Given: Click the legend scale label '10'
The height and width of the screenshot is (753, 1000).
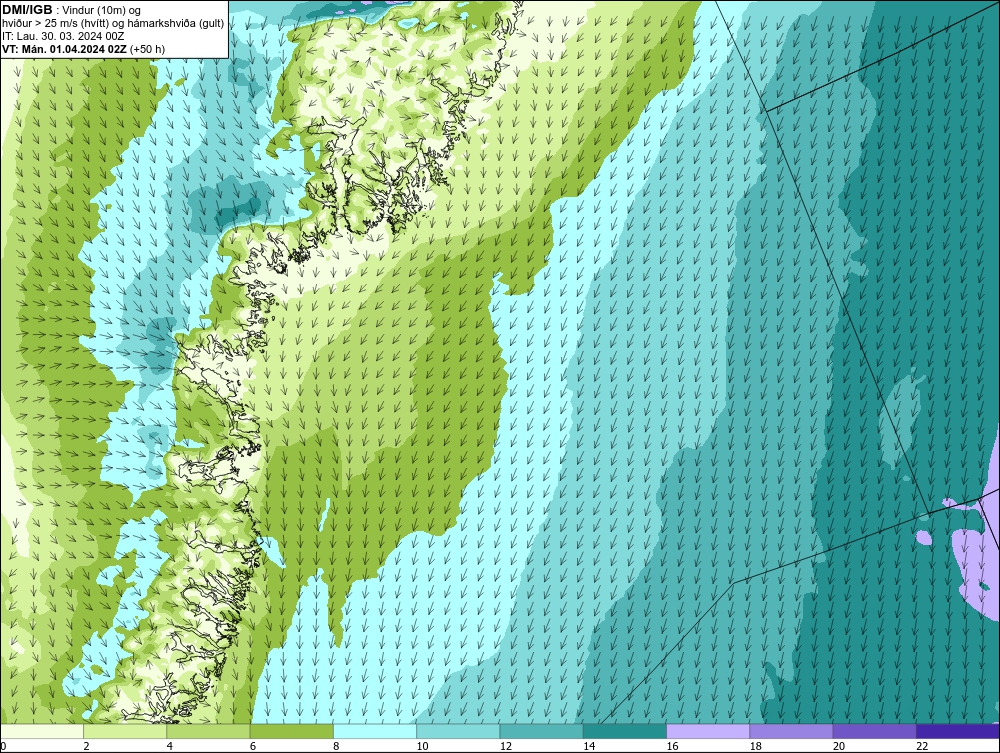Looking at the screenshot, I should point(422,746).
